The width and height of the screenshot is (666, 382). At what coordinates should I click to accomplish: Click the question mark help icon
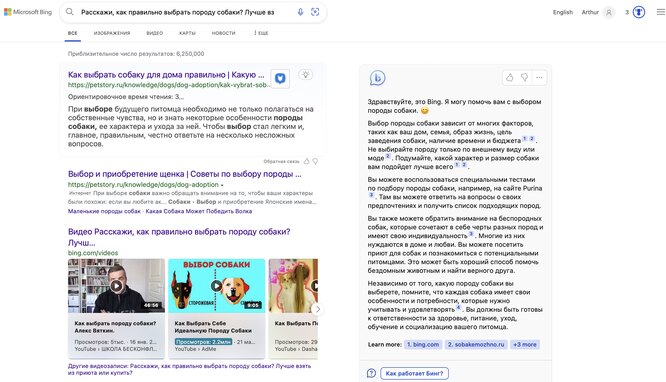pos(371,373)
